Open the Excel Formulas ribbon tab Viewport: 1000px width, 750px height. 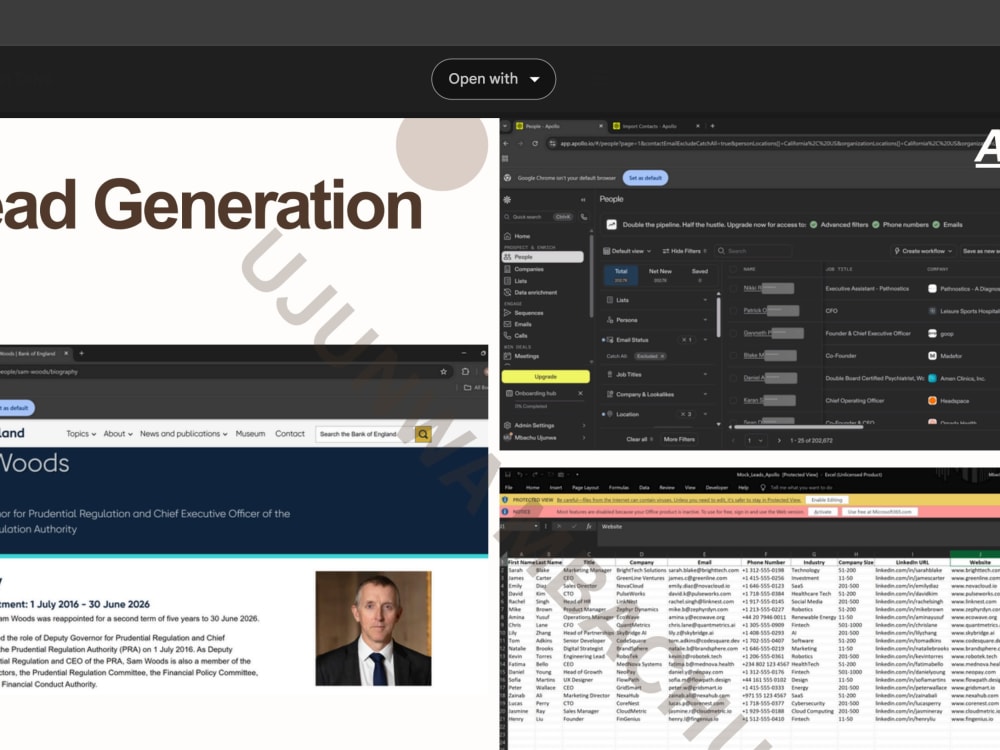tap(619, 487)
